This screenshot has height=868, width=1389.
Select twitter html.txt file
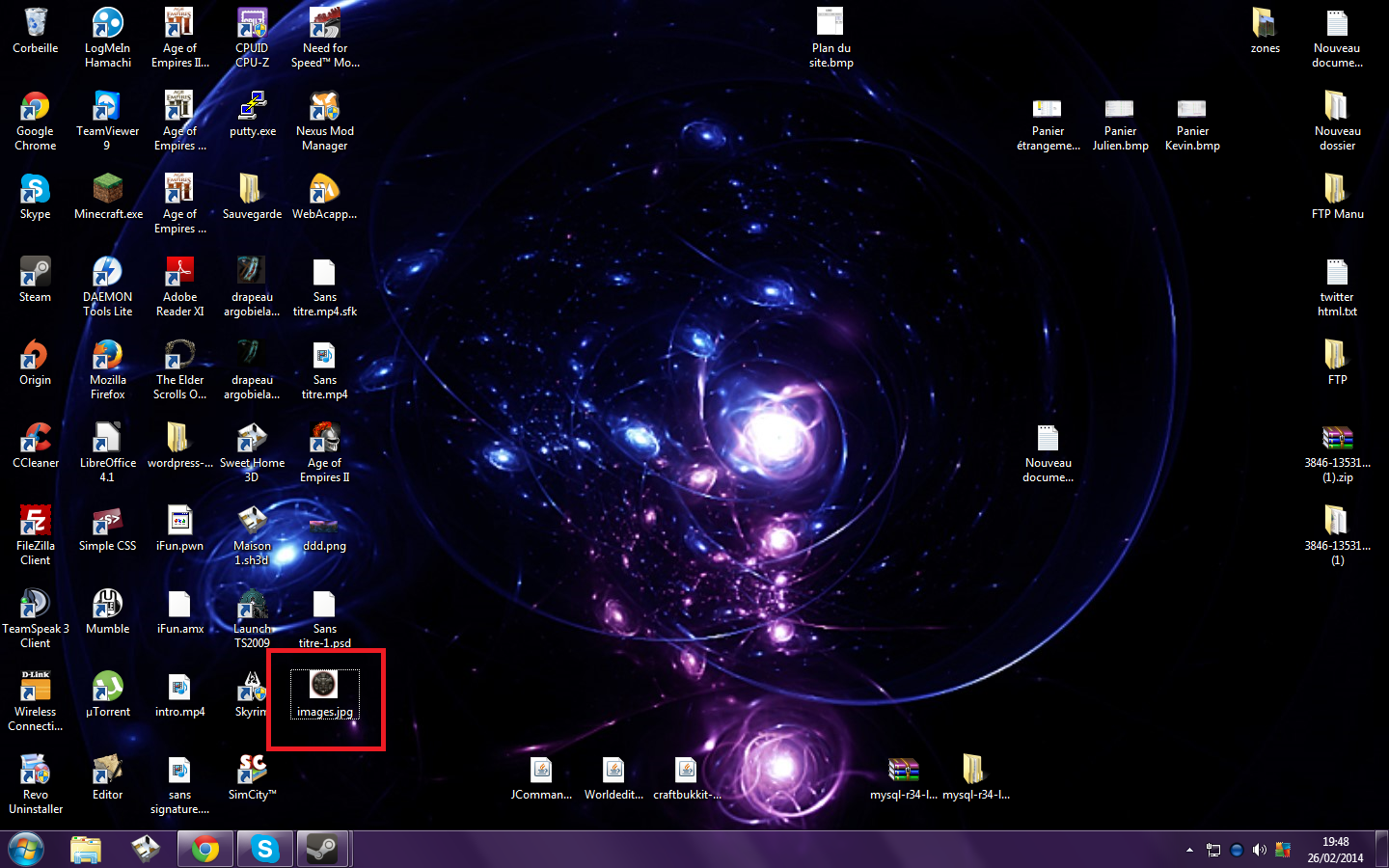click(1337, 286)
